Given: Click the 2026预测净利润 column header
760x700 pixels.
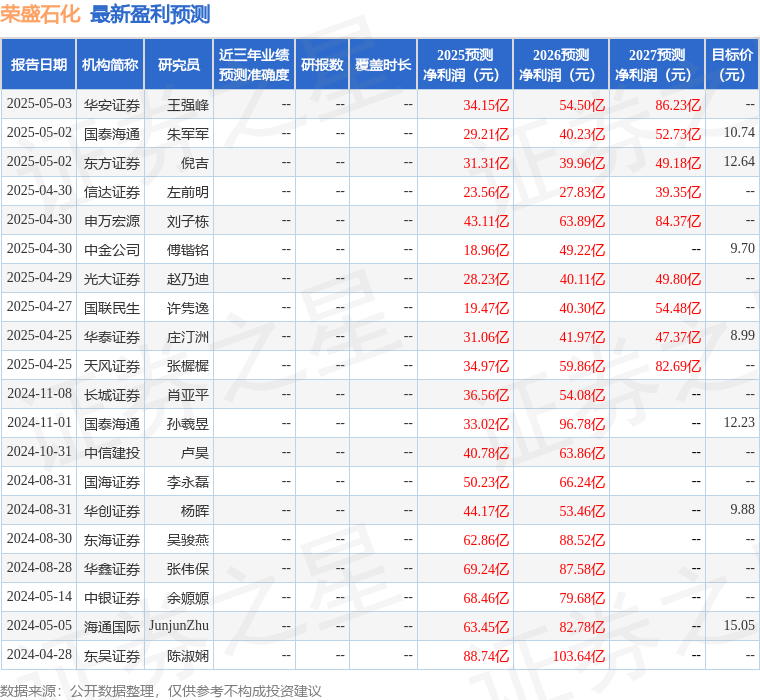Looking at the screenshot, I should pos(561,65).
